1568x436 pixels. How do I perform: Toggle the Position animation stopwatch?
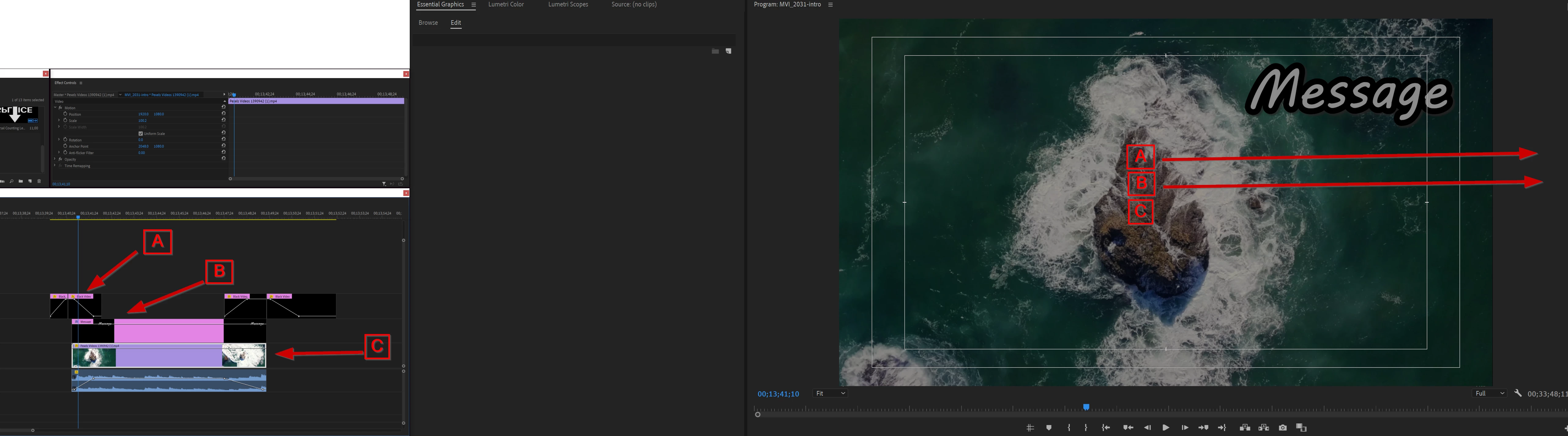click(65, 114)
